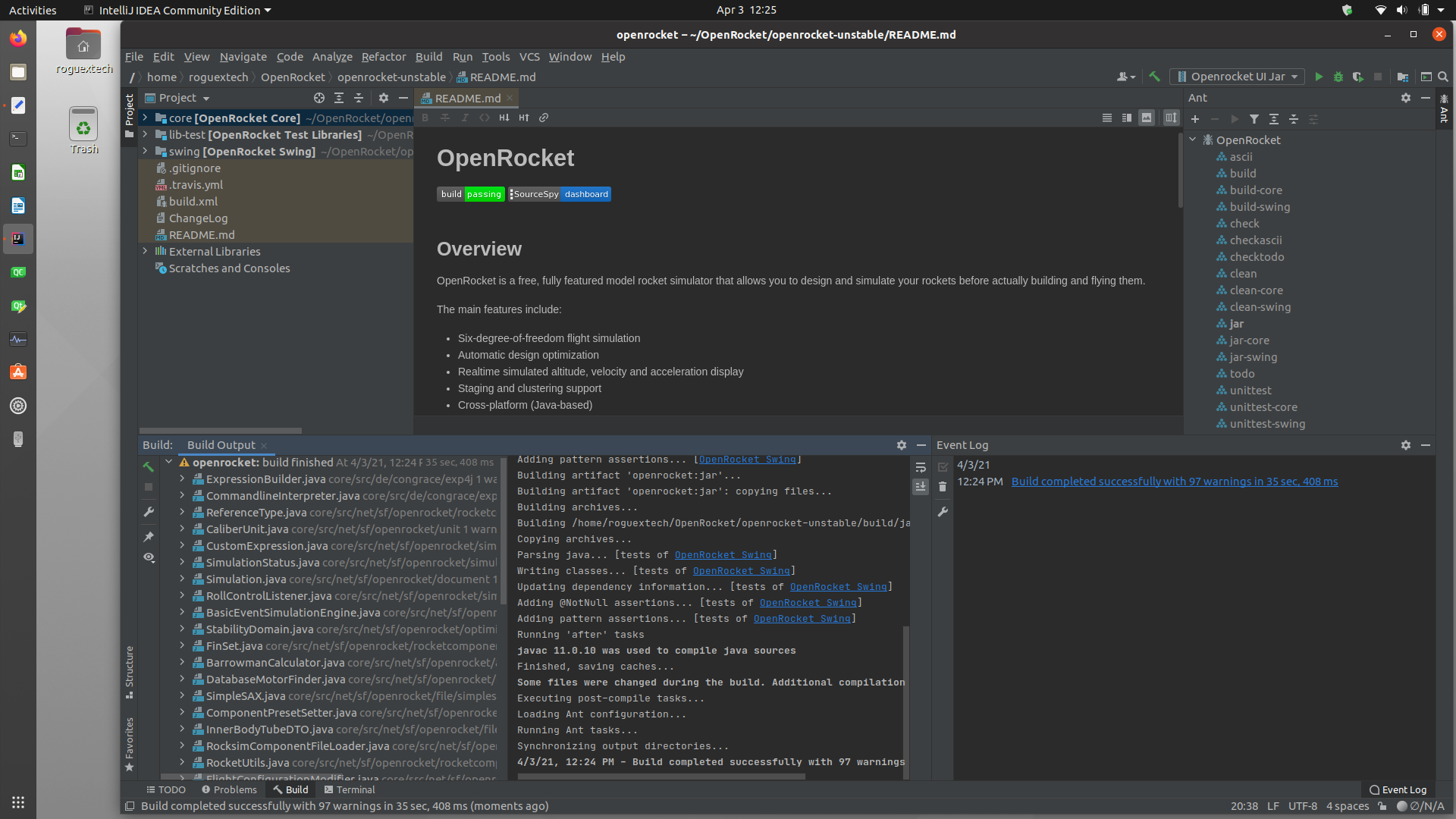This screenshot has height=819, width=1456.
Task: Toggle soft-wrap in Build Output console
Action: click(x=920, y=467)
